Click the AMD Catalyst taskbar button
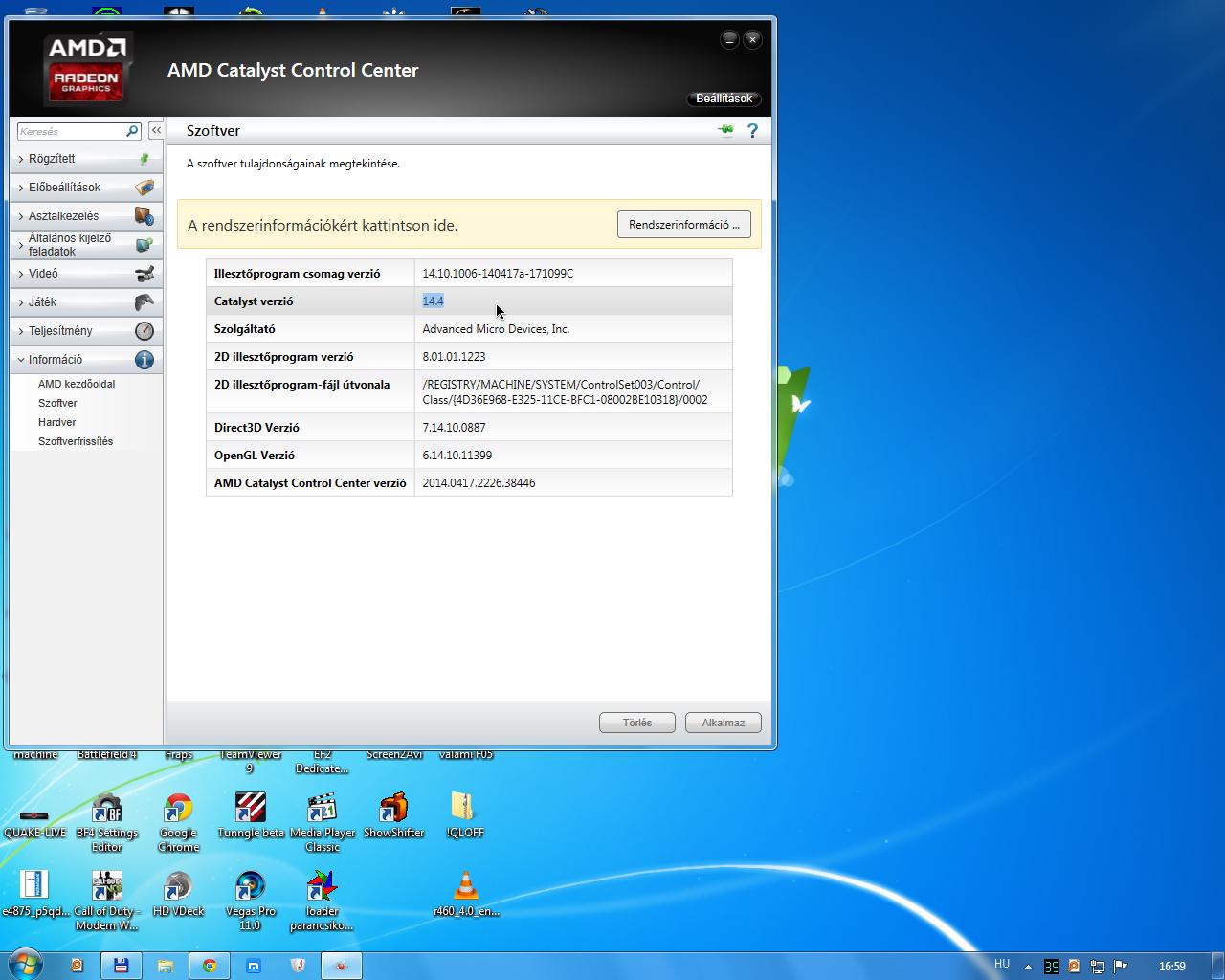The width and height of the screenshot is (1225, 980). (342, 966)
